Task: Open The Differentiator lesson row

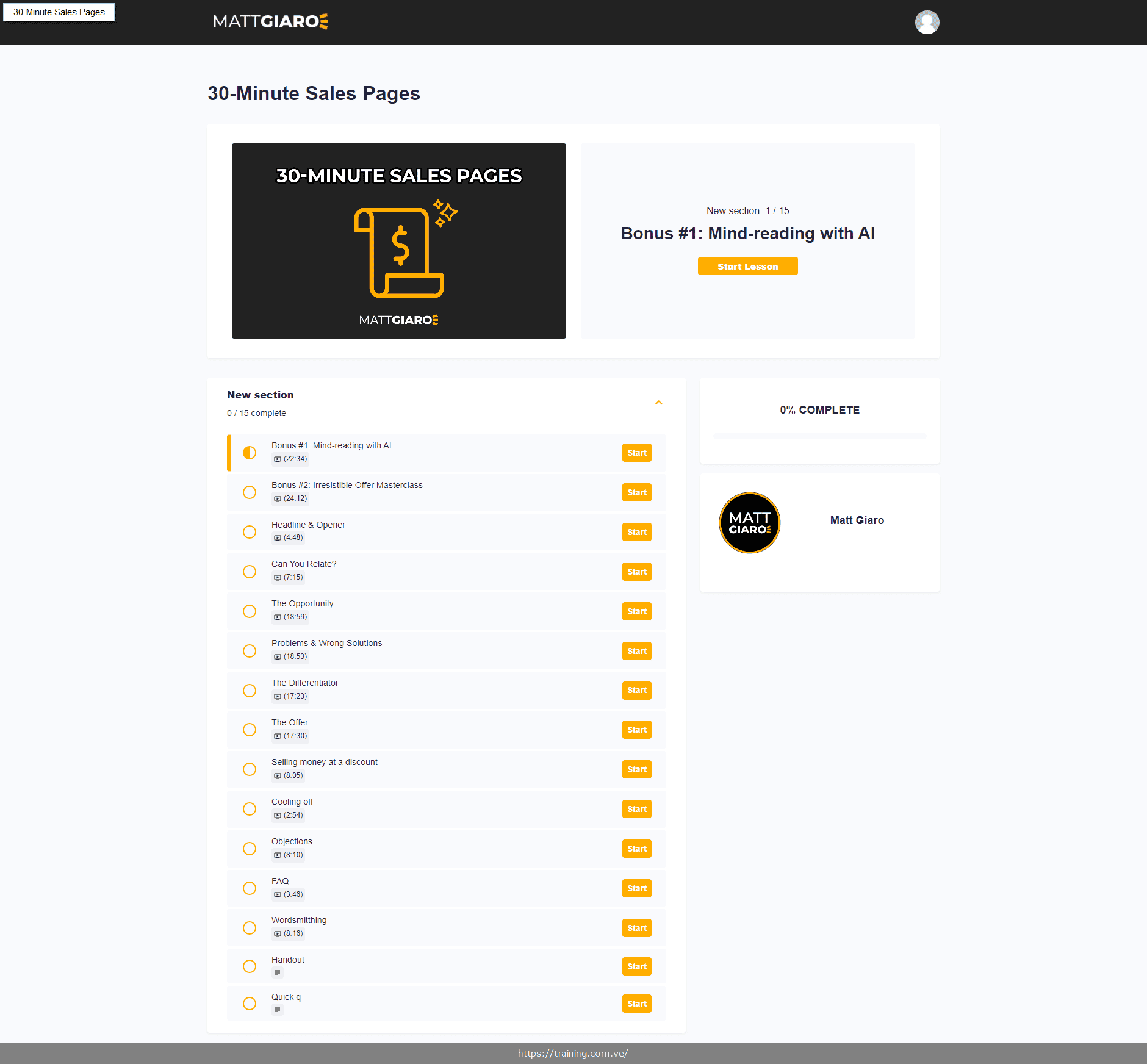Action: click(x=304, y=683)
